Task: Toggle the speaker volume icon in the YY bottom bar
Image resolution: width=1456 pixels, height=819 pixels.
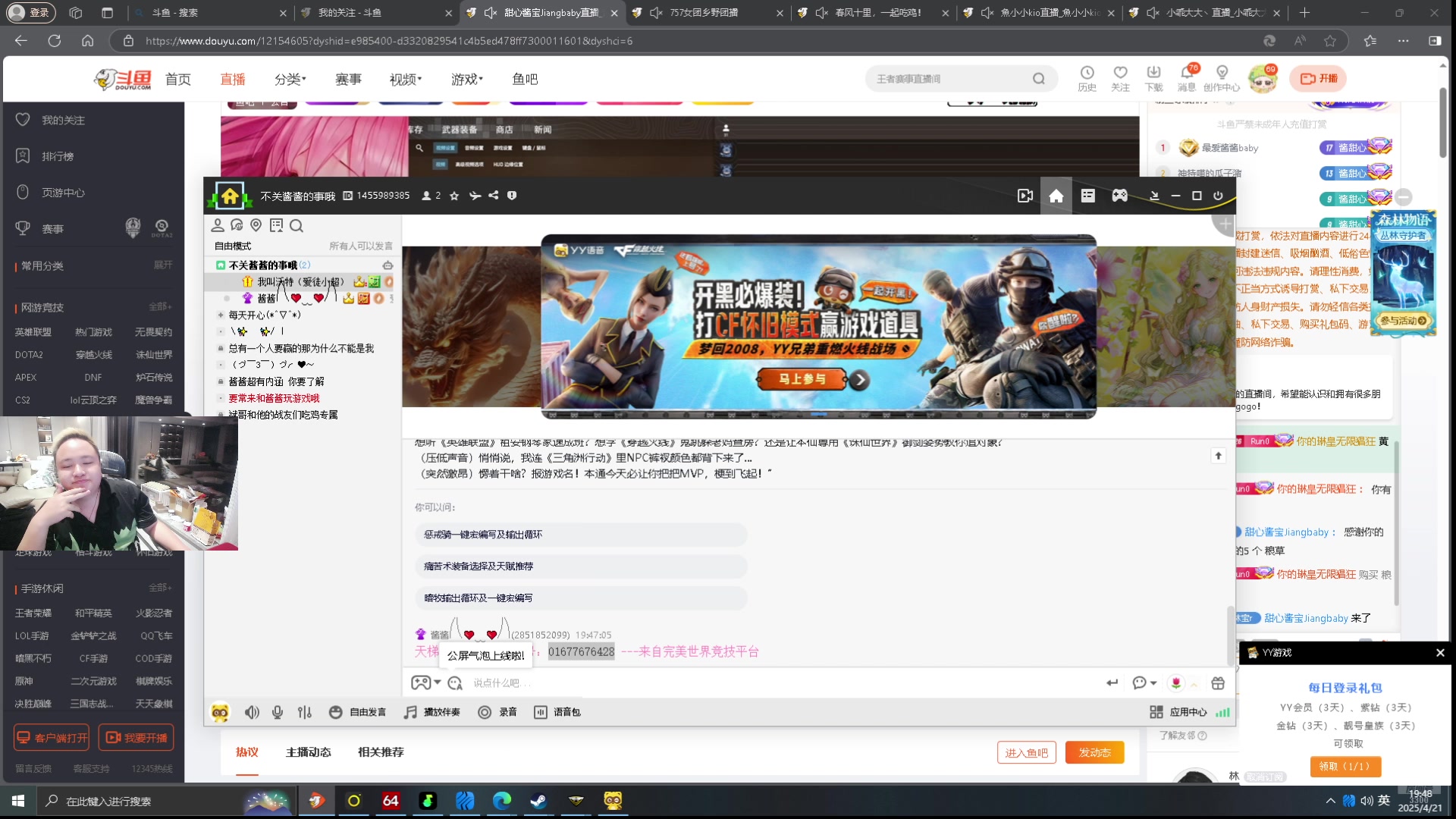Action: pos(252,712)
